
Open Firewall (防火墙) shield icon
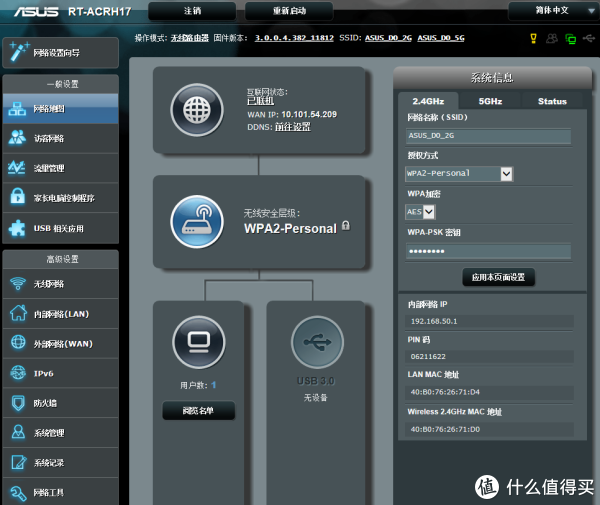[x=18, y=403]
